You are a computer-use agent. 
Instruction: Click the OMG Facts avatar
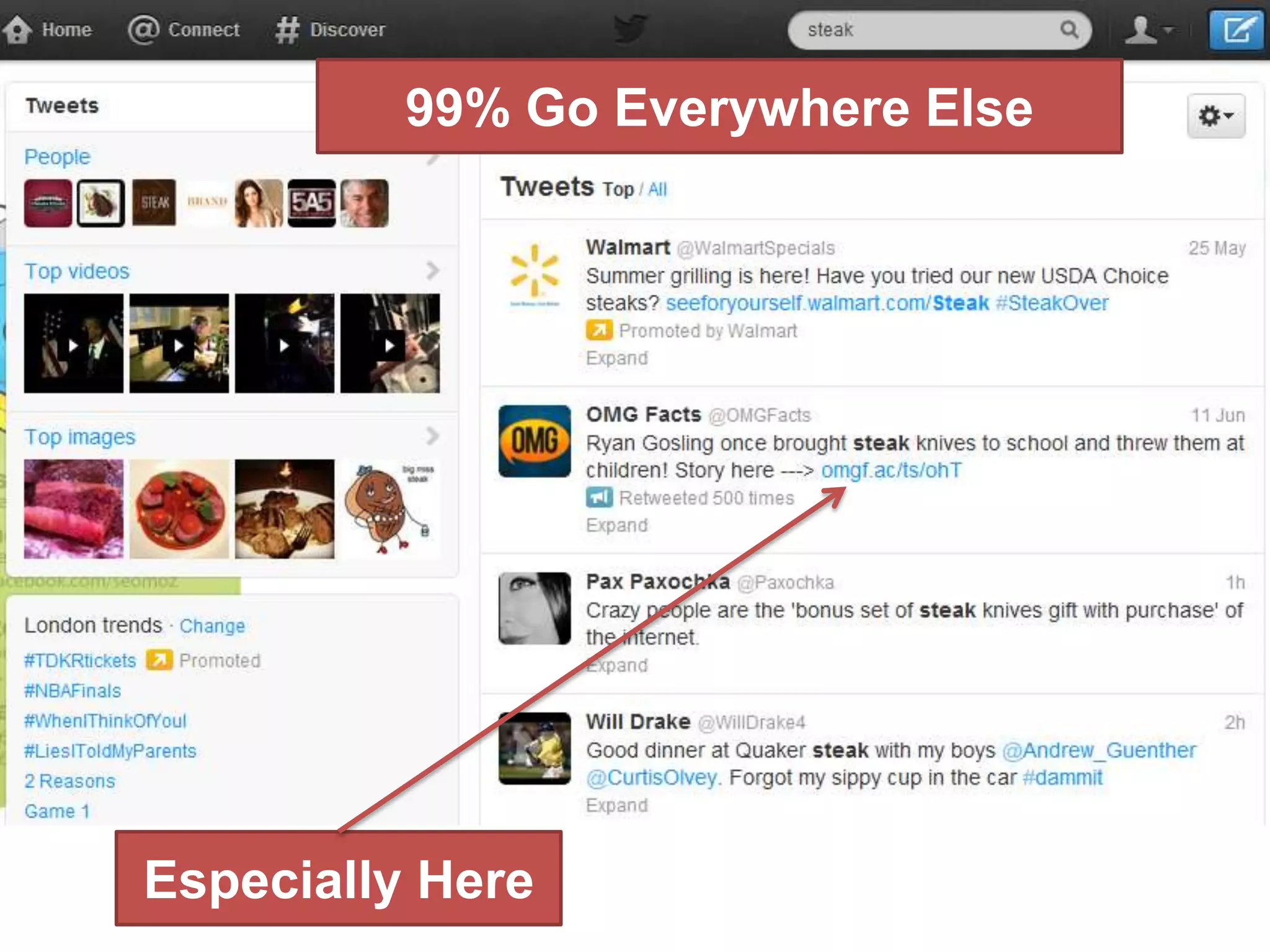click(535, 441)
